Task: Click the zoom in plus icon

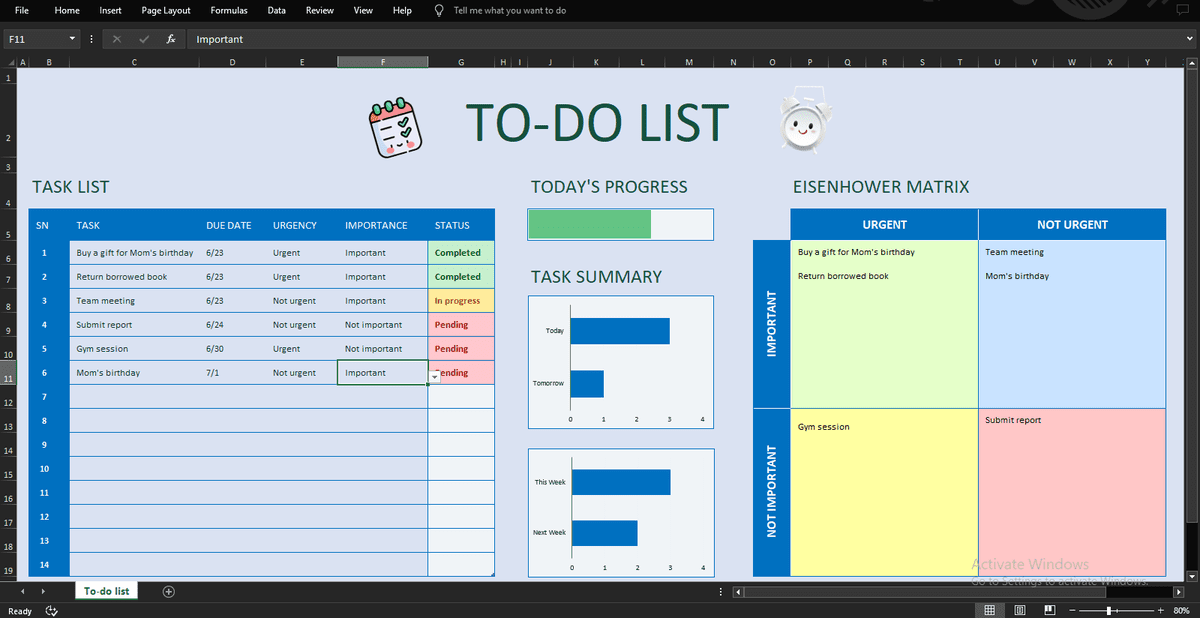Action: (x=1160, y=609)
